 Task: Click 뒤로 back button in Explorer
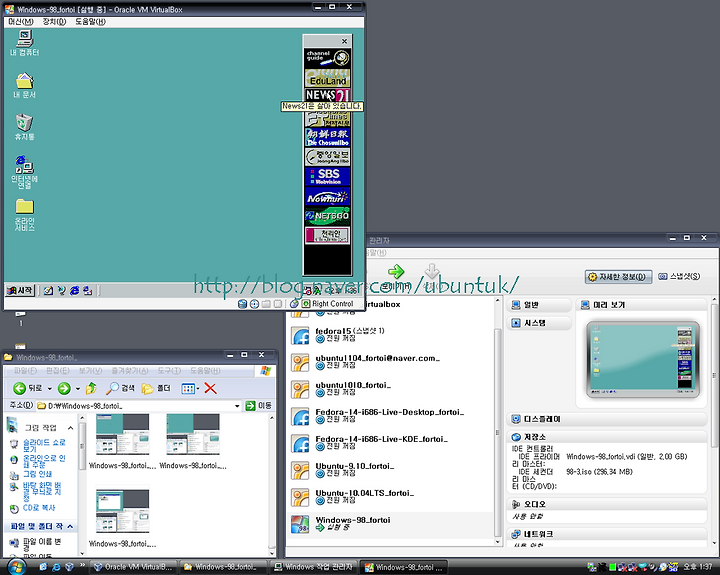[x=27, y=389]
